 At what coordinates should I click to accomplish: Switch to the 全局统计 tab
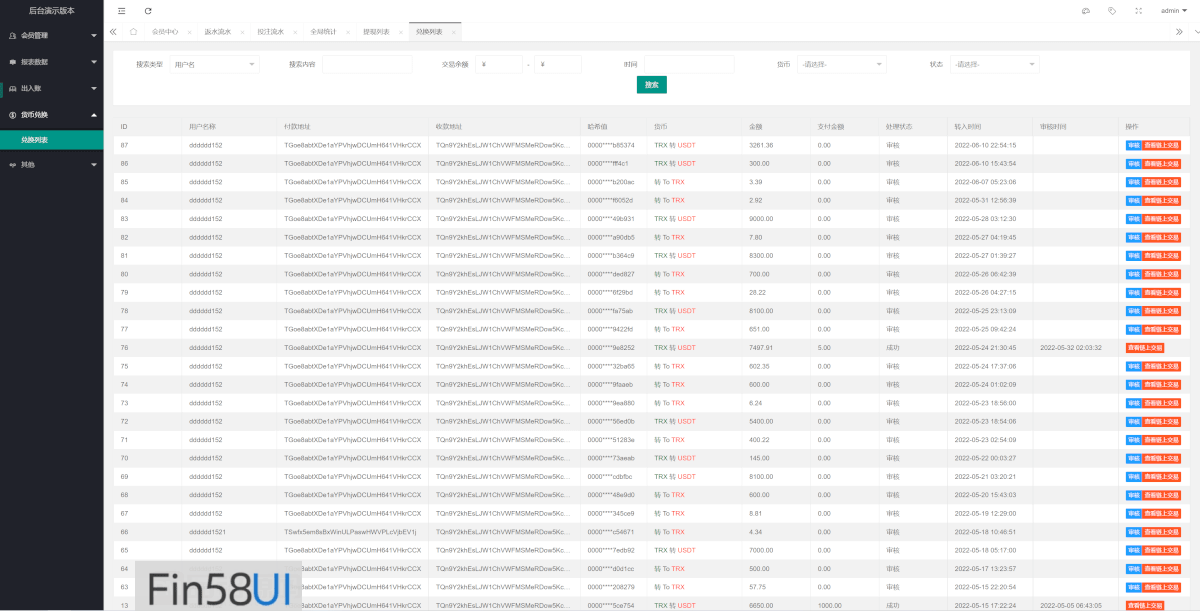click(x=322, y=32)
